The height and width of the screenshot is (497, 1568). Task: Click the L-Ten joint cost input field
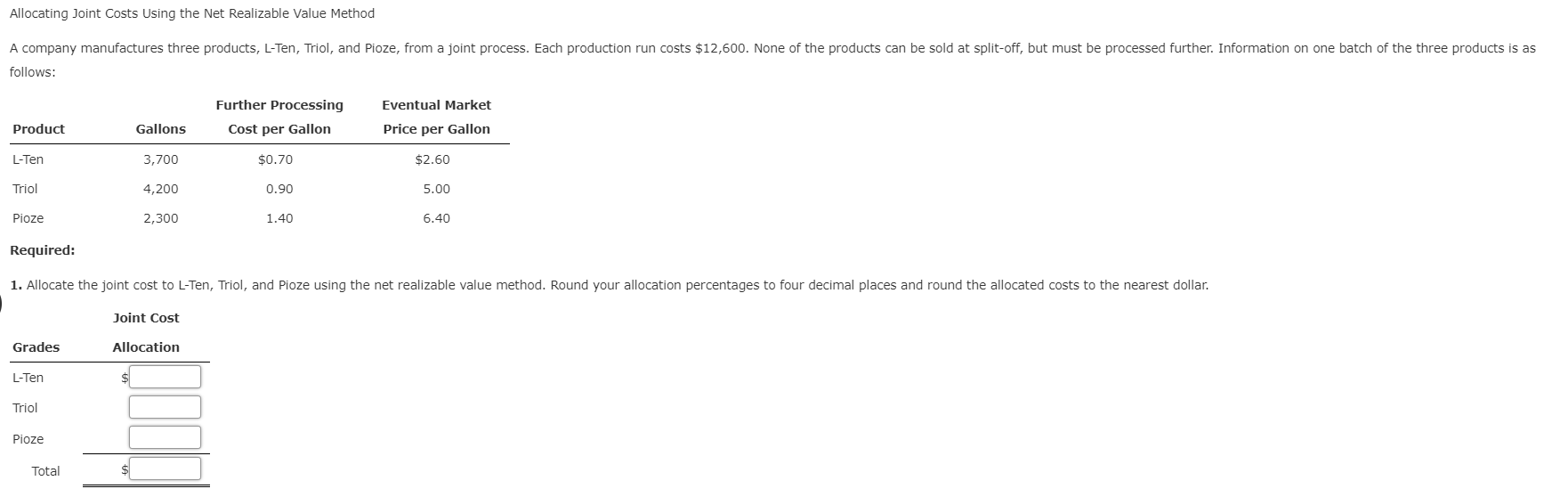click(x=165, y=377)
